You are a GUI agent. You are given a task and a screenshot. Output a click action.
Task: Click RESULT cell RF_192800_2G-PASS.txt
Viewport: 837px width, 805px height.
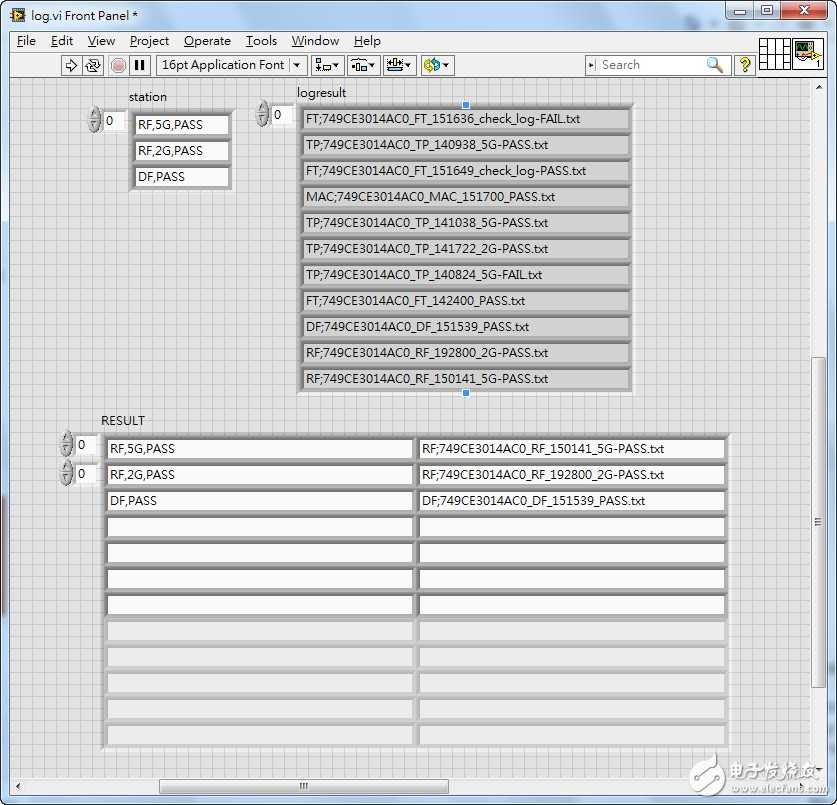(572, 475)
